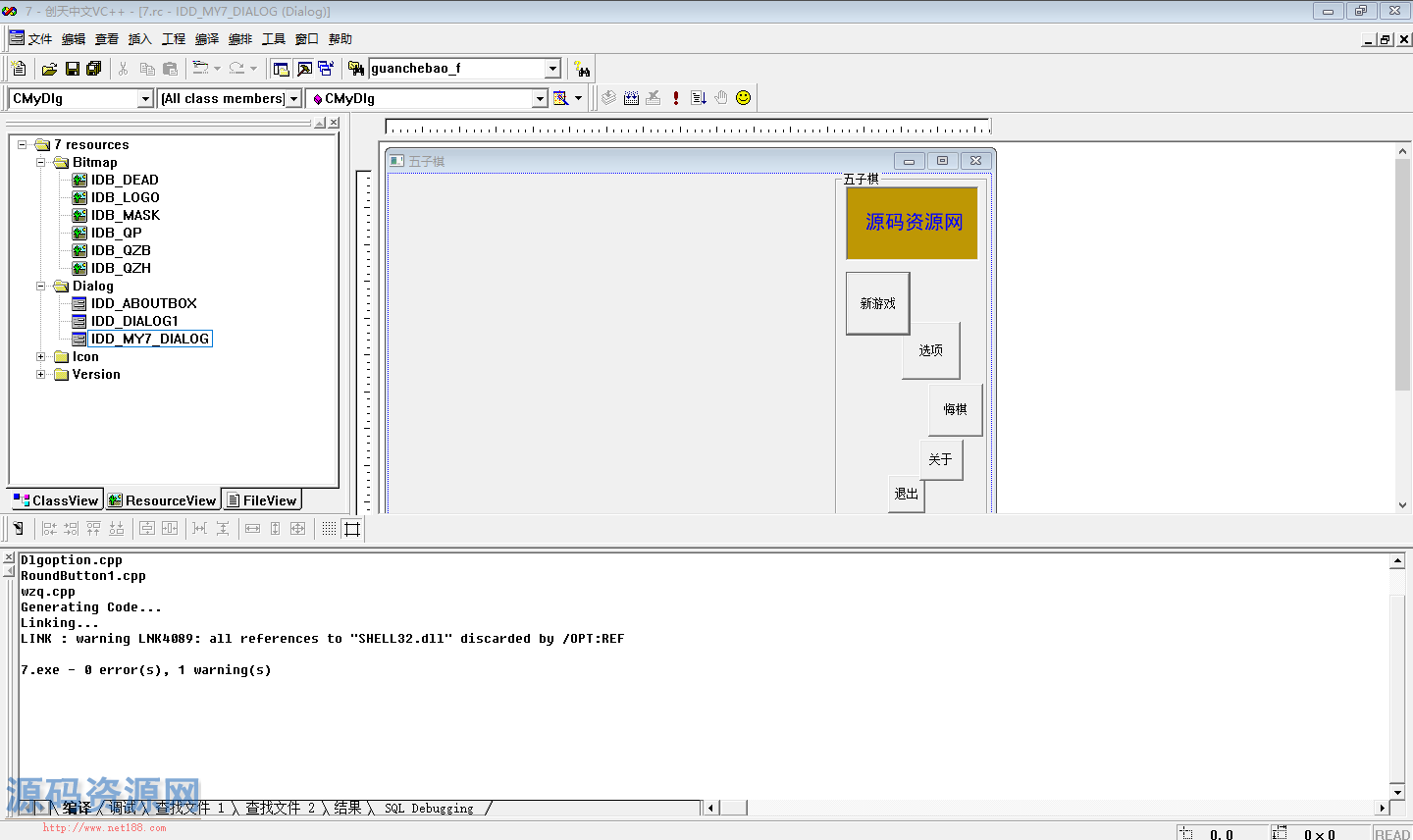Open the 工程 menu
The image size is (1413, 840).
(x=174, y=39)
